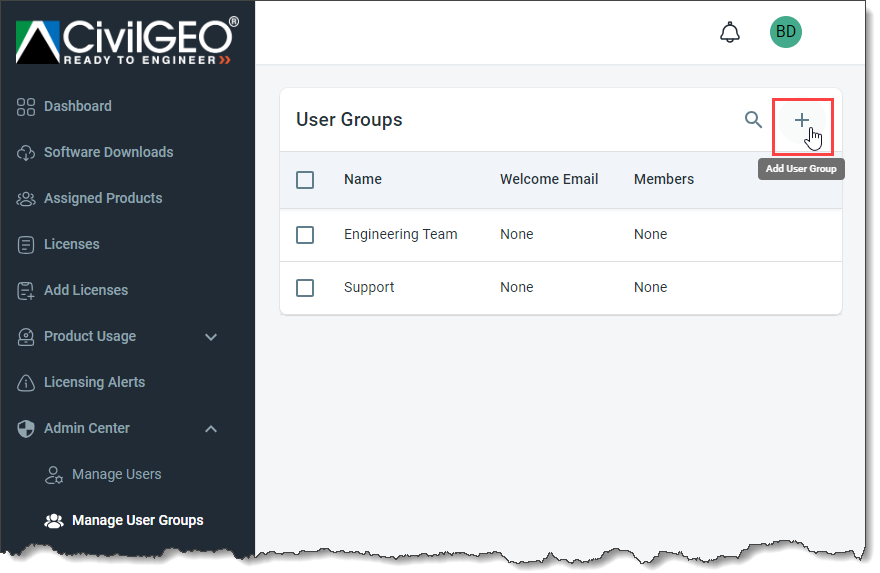
Task: Open Manage Users in the sidebar
Action: 116,475
